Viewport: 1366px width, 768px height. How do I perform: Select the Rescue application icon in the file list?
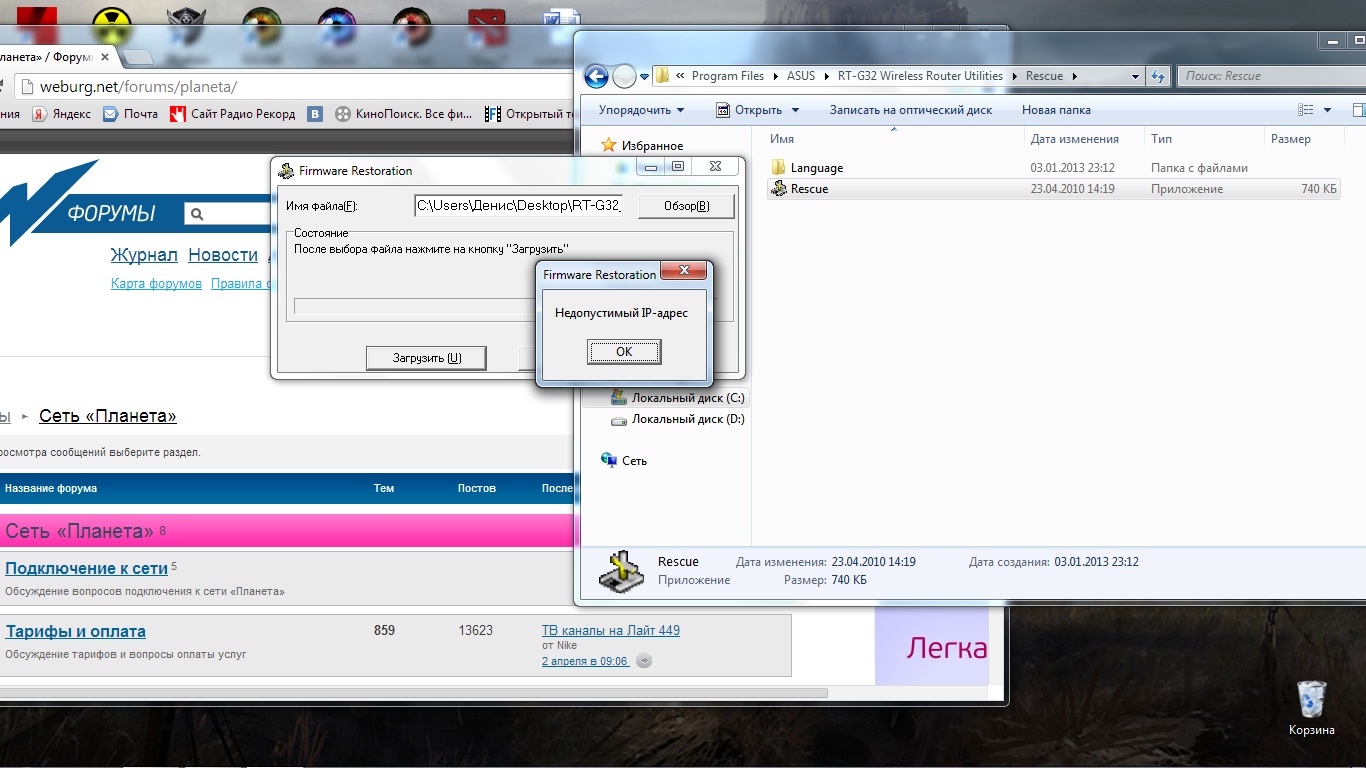(779, 189)
